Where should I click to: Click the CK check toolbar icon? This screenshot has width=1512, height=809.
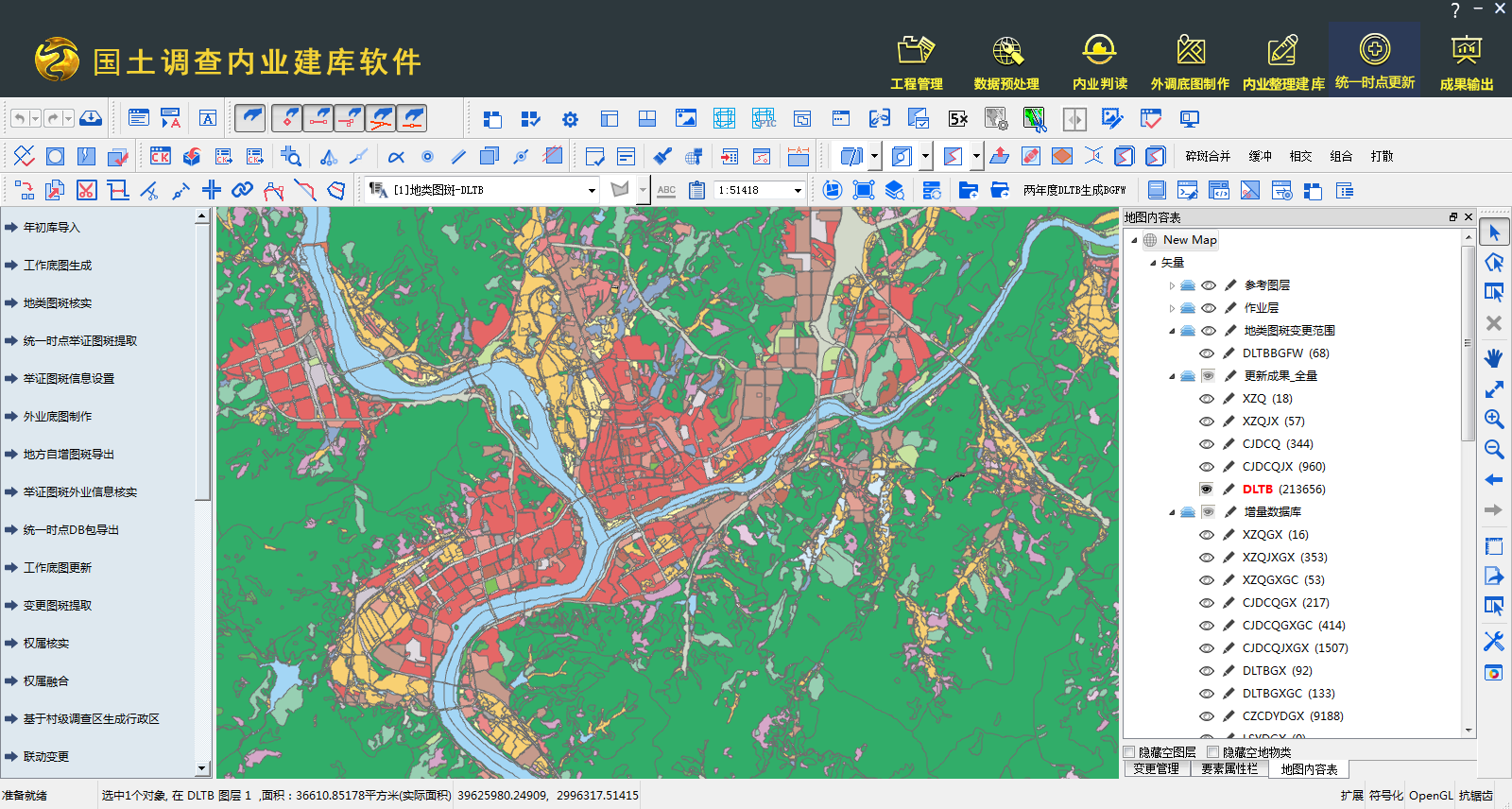point(161,156)
